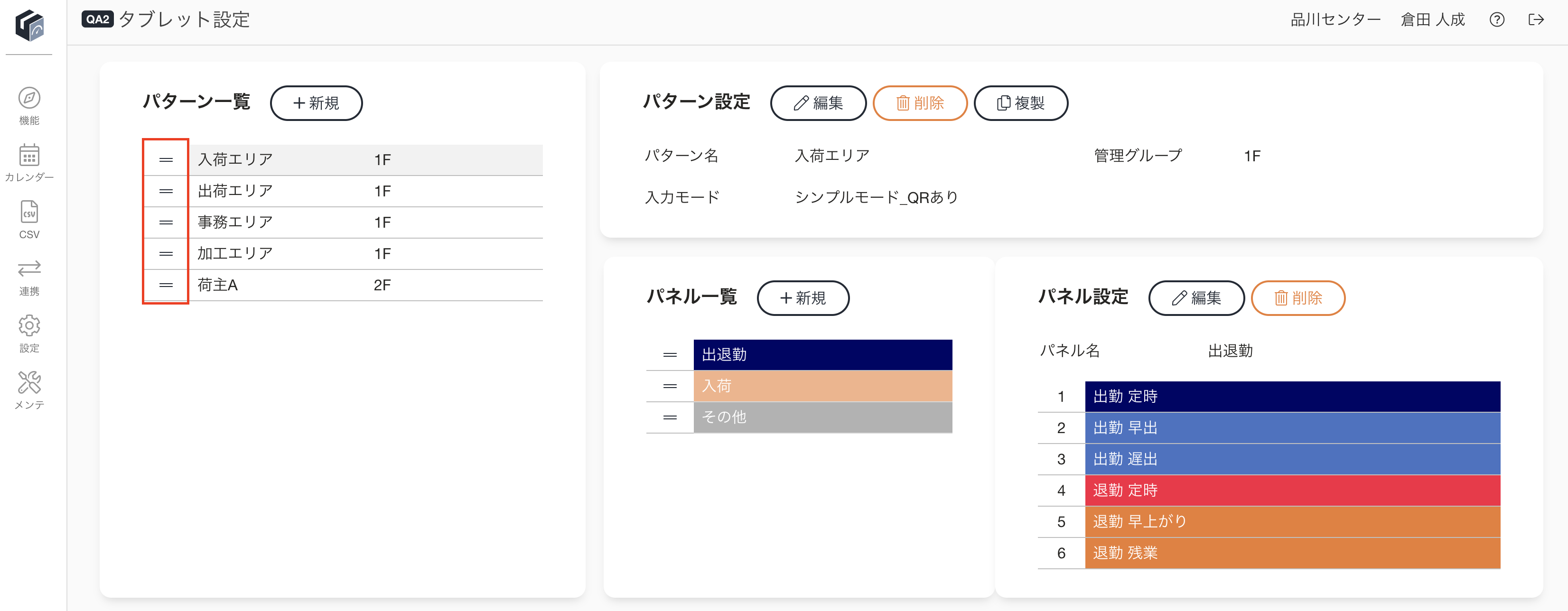
Task: Click the drag handle for 荷主A row
Action: [x=166, y=286]
